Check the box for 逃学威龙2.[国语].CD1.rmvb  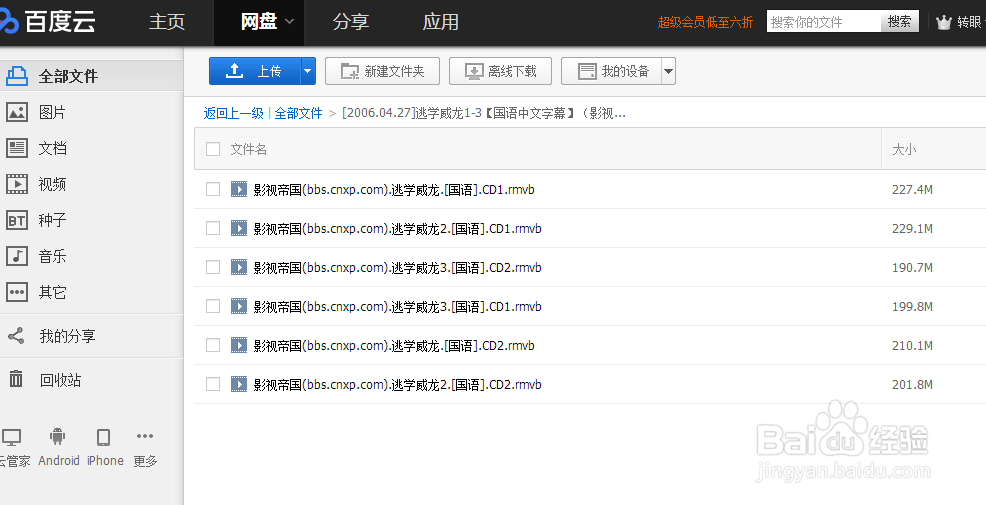[213, 228]
